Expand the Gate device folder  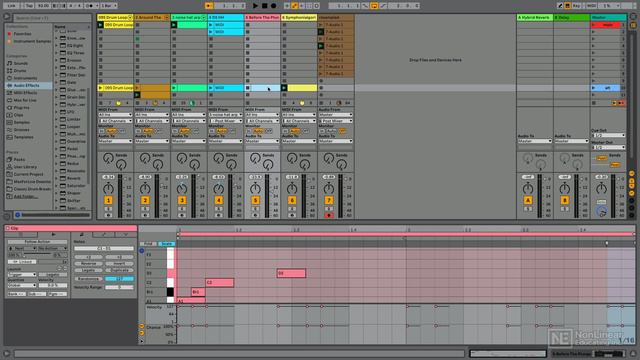(57, 82)
